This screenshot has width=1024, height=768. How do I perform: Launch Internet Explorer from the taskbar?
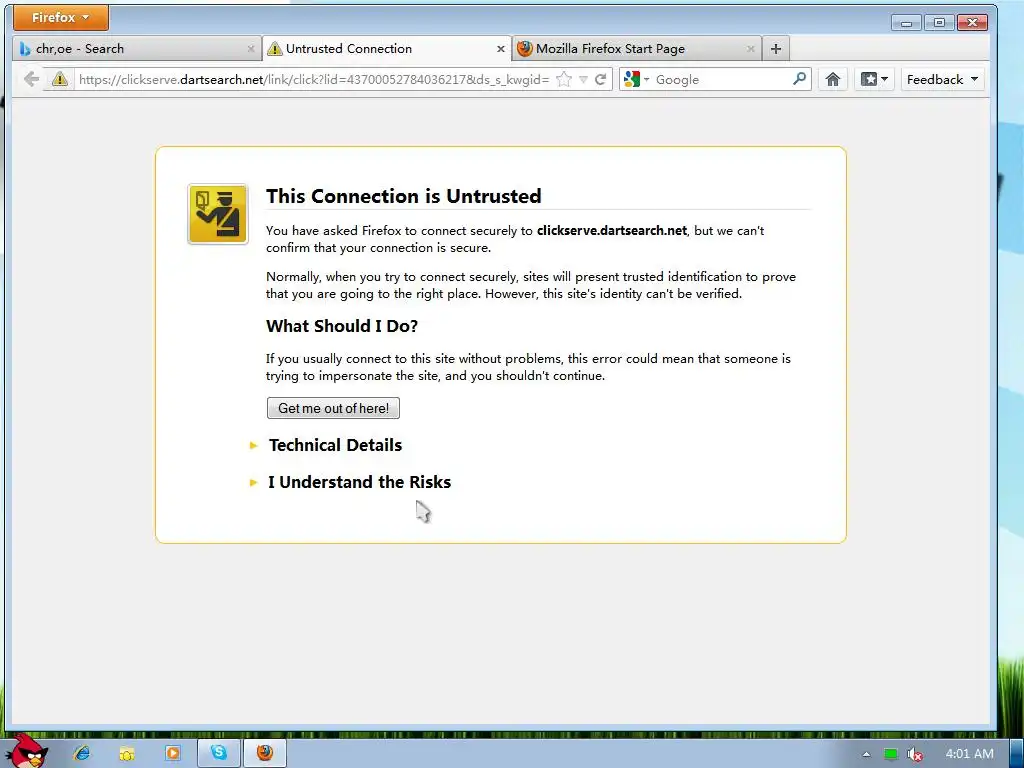(x=82, y=753)
